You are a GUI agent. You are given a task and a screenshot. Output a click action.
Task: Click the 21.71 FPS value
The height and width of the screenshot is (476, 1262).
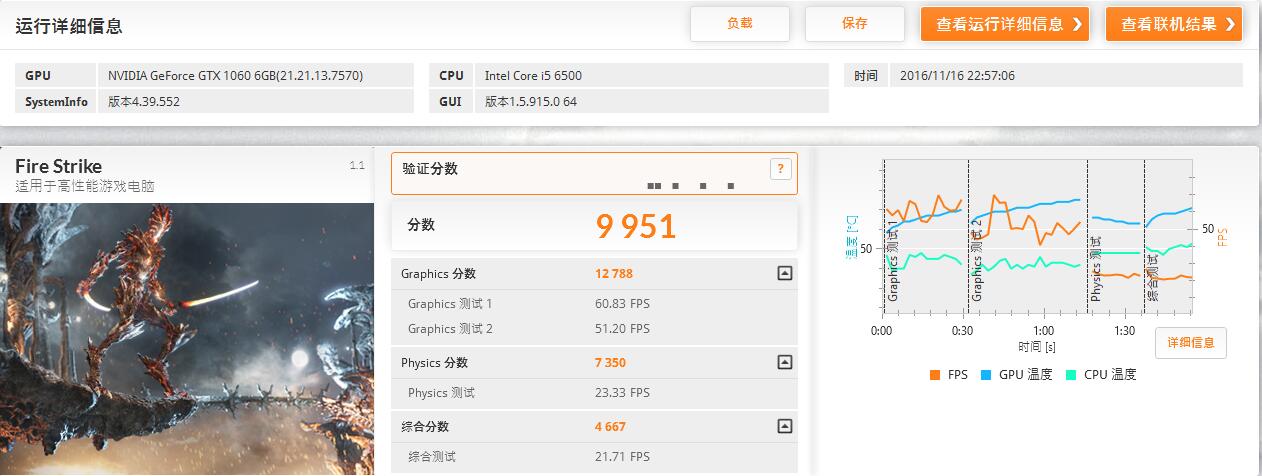point(622,457)
